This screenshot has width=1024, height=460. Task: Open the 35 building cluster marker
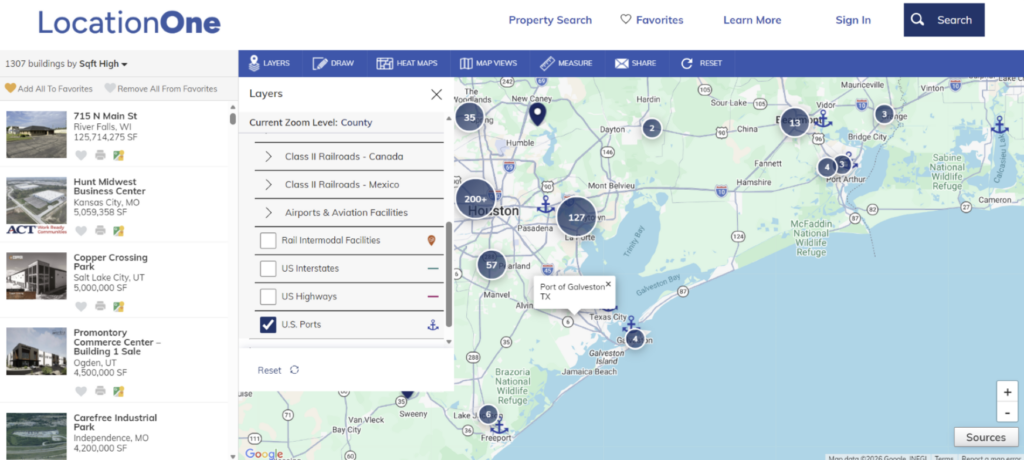469,118
